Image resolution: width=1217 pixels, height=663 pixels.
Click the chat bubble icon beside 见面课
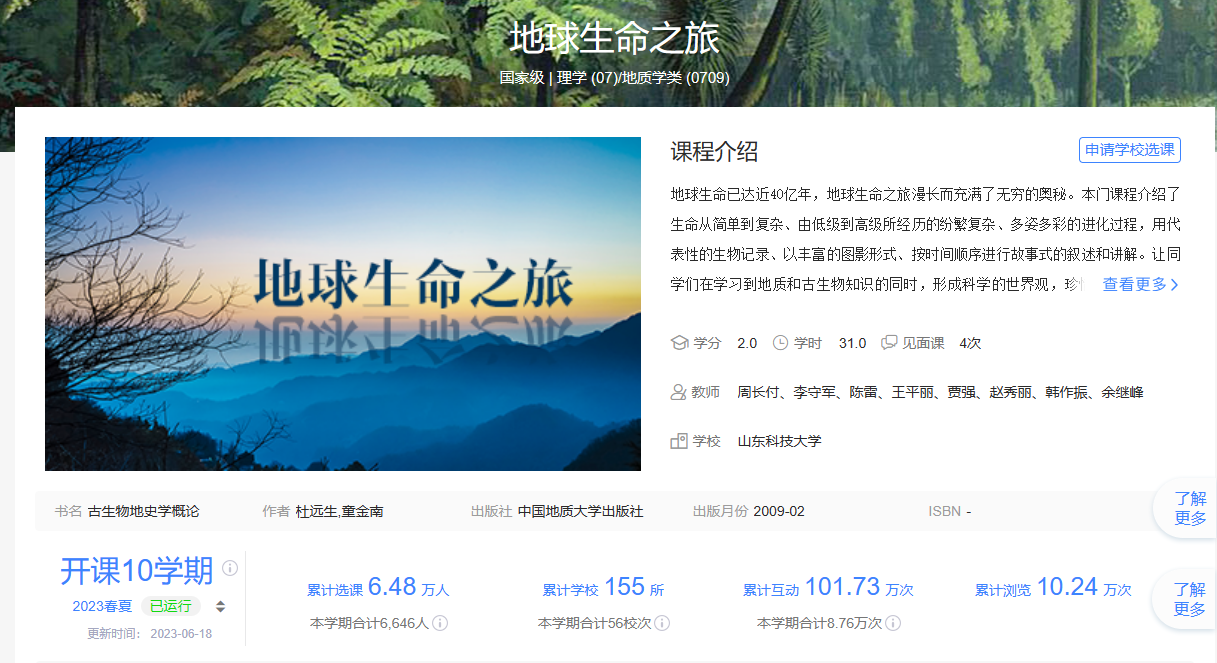(889, 343)
